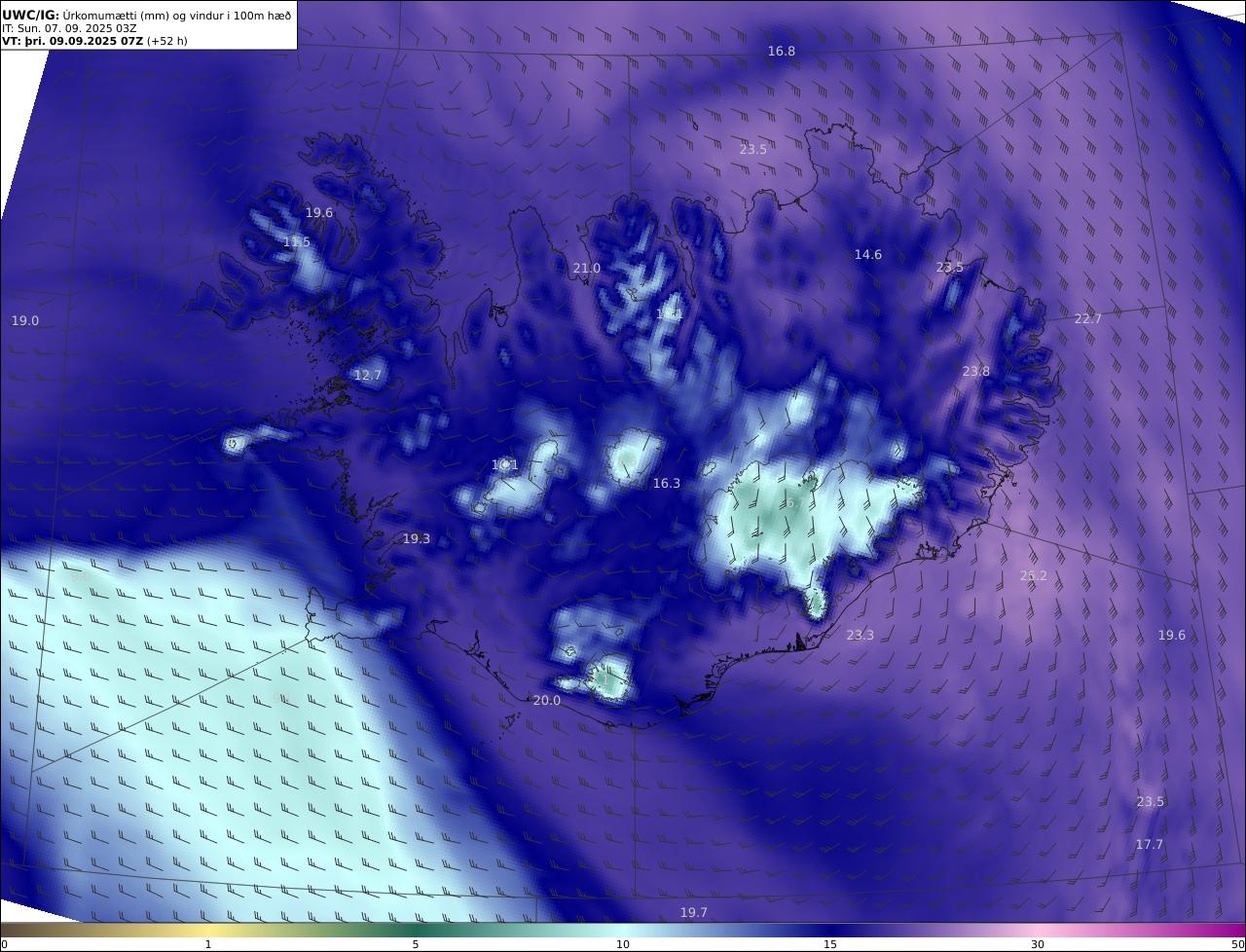The image size is (1246, 952).
Task: Click the '0' tick on the color scale
Action: [x=4, y=945]
